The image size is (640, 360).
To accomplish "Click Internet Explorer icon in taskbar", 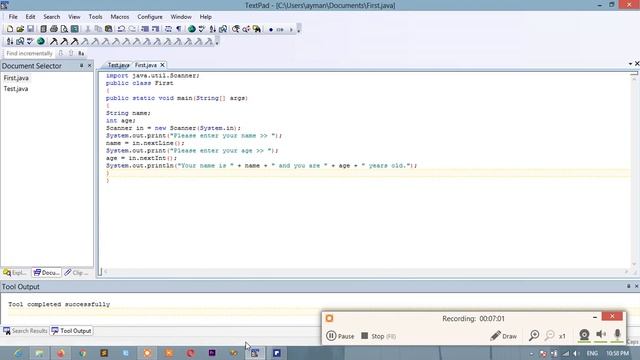I will [x=18, y=353].
